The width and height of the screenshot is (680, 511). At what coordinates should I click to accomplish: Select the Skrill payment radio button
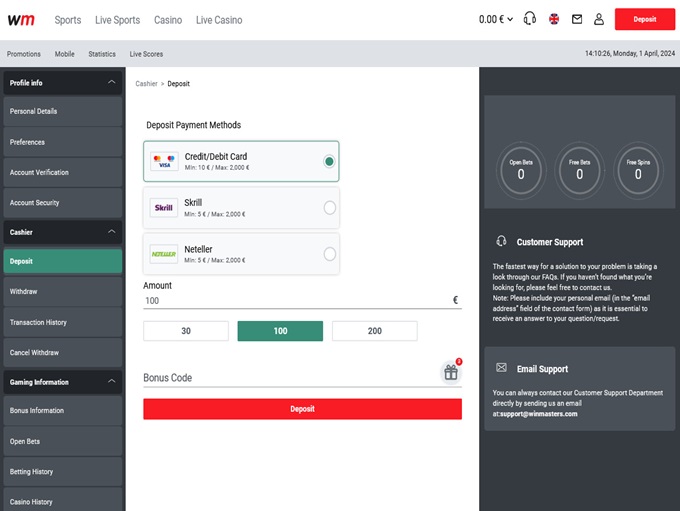(329, 208)
